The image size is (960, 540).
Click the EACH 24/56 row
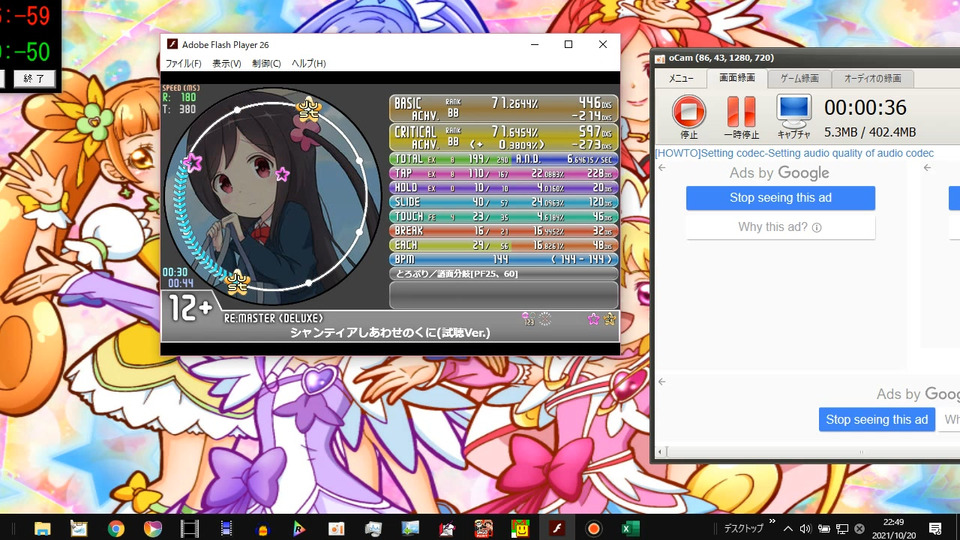point(503,245)
